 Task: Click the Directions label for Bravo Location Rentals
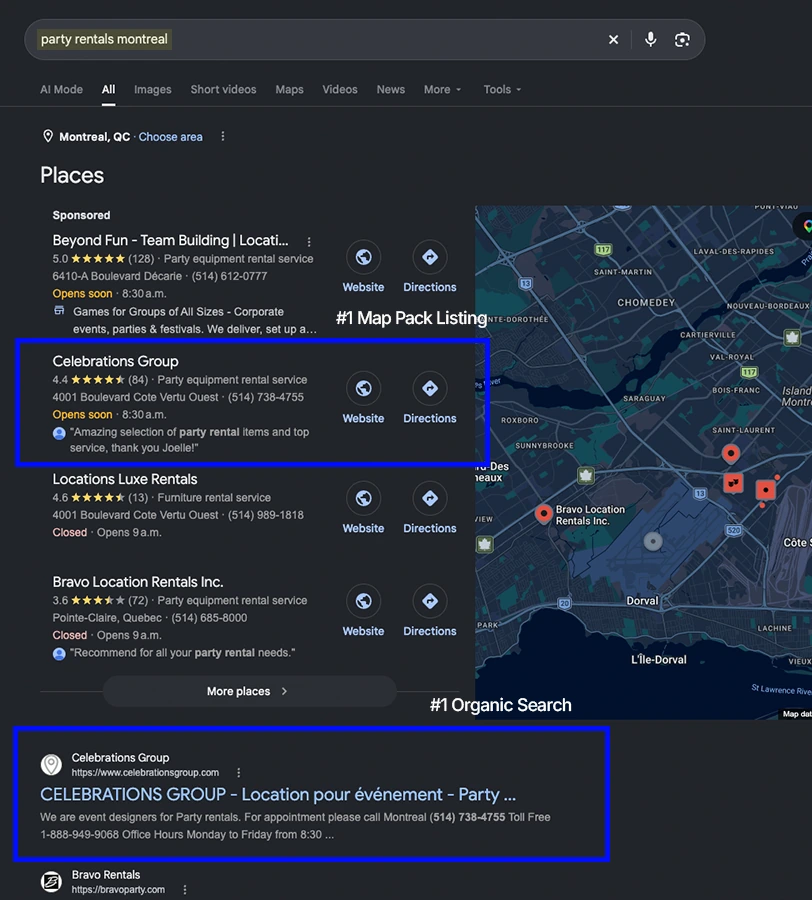pos(430,631)
